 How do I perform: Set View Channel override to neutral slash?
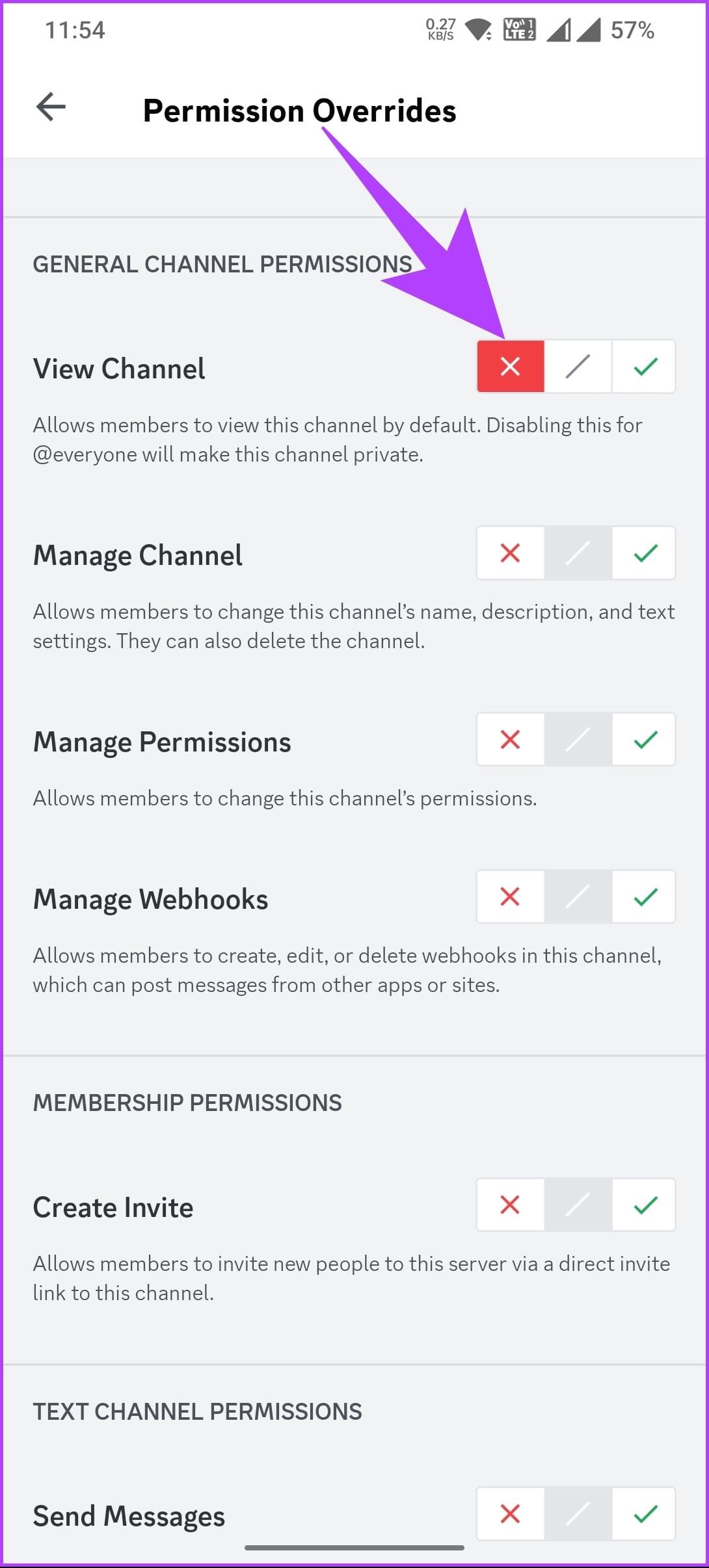[576, 366]
